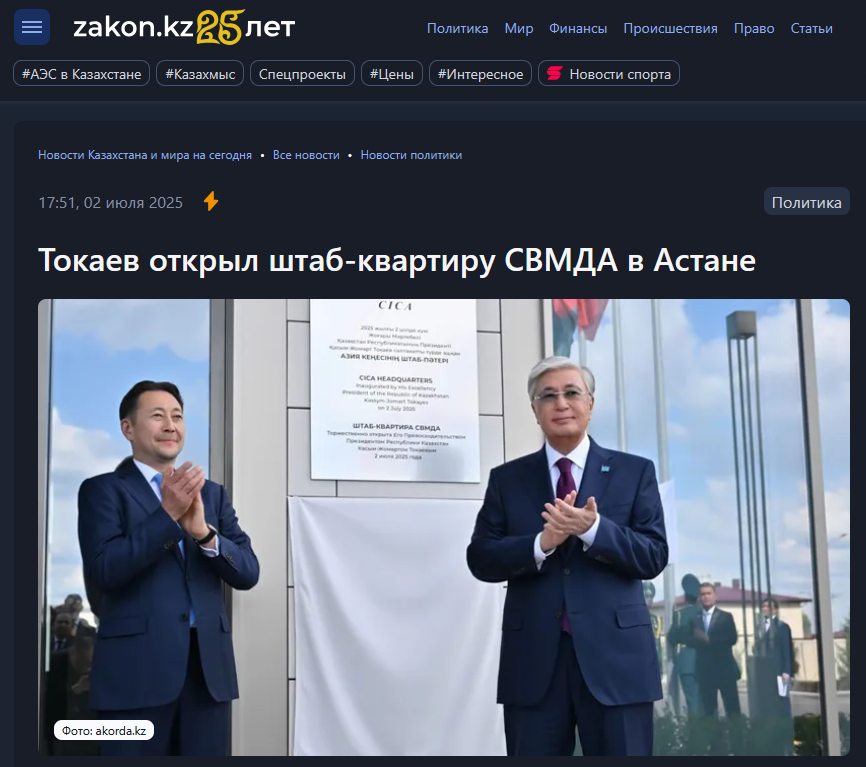Open Новости спорта chip
866x767 pixels.
coord(609,73)
